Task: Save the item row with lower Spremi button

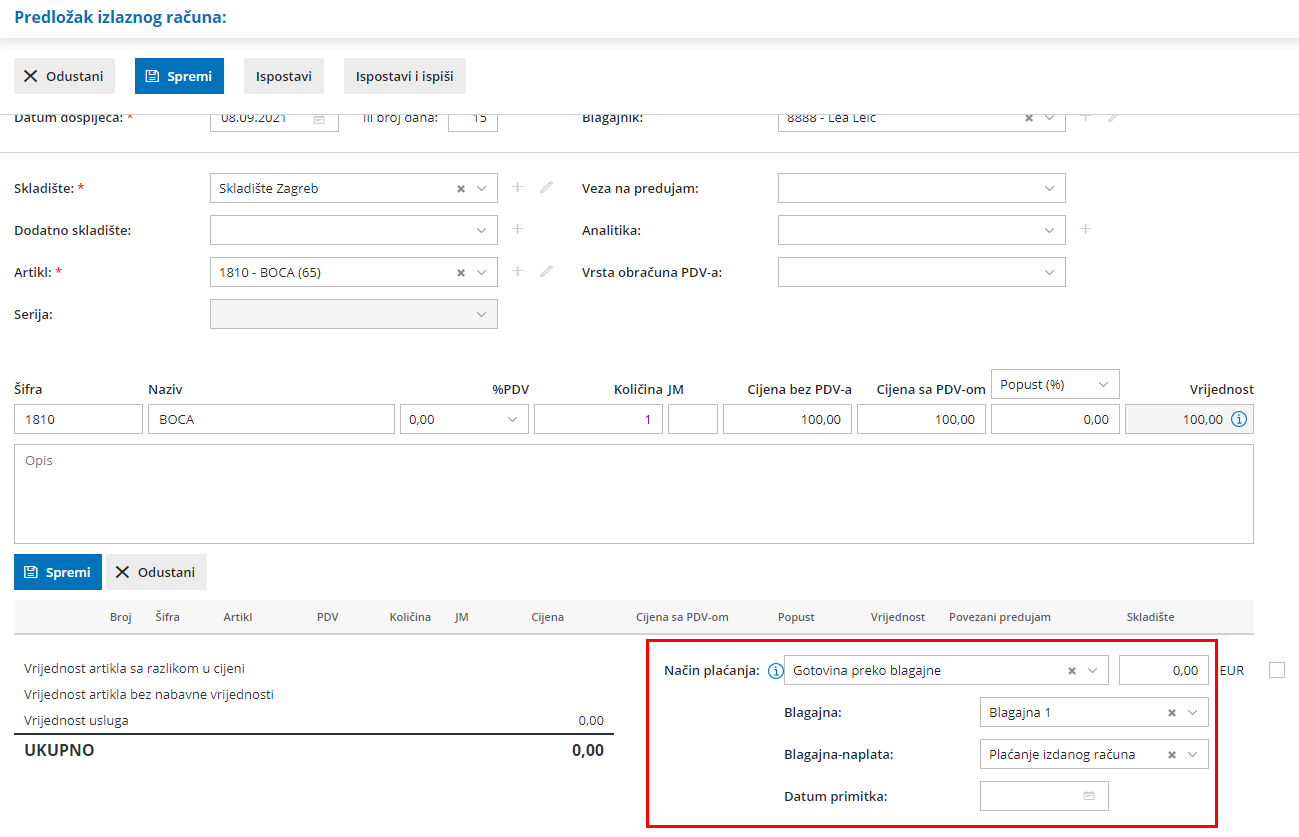Action: pos(58,572)
